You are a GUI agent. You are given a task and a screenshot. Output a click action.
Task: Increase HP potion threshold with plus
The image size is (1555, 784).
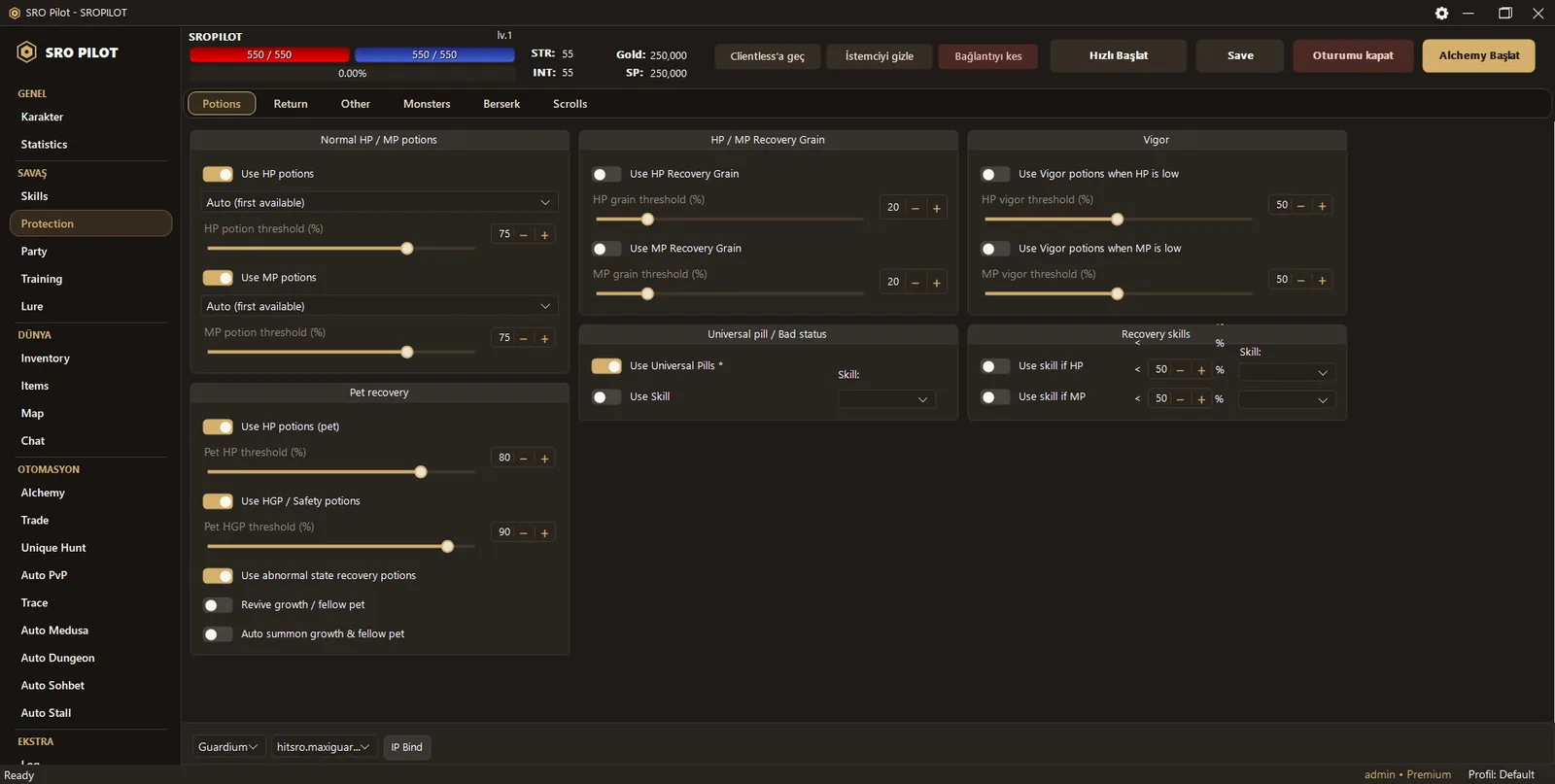[x=544, y=235]
